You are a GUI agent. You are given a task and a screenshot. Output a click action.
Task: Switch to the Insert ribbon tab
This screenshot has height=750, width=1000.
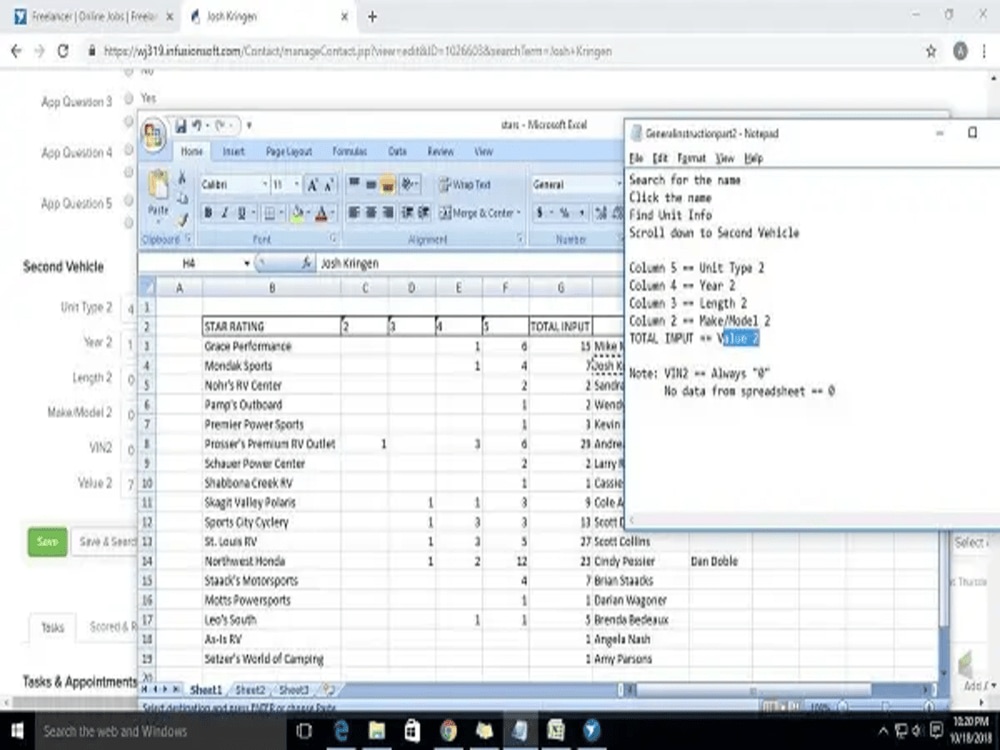click(x=233, y=152)
